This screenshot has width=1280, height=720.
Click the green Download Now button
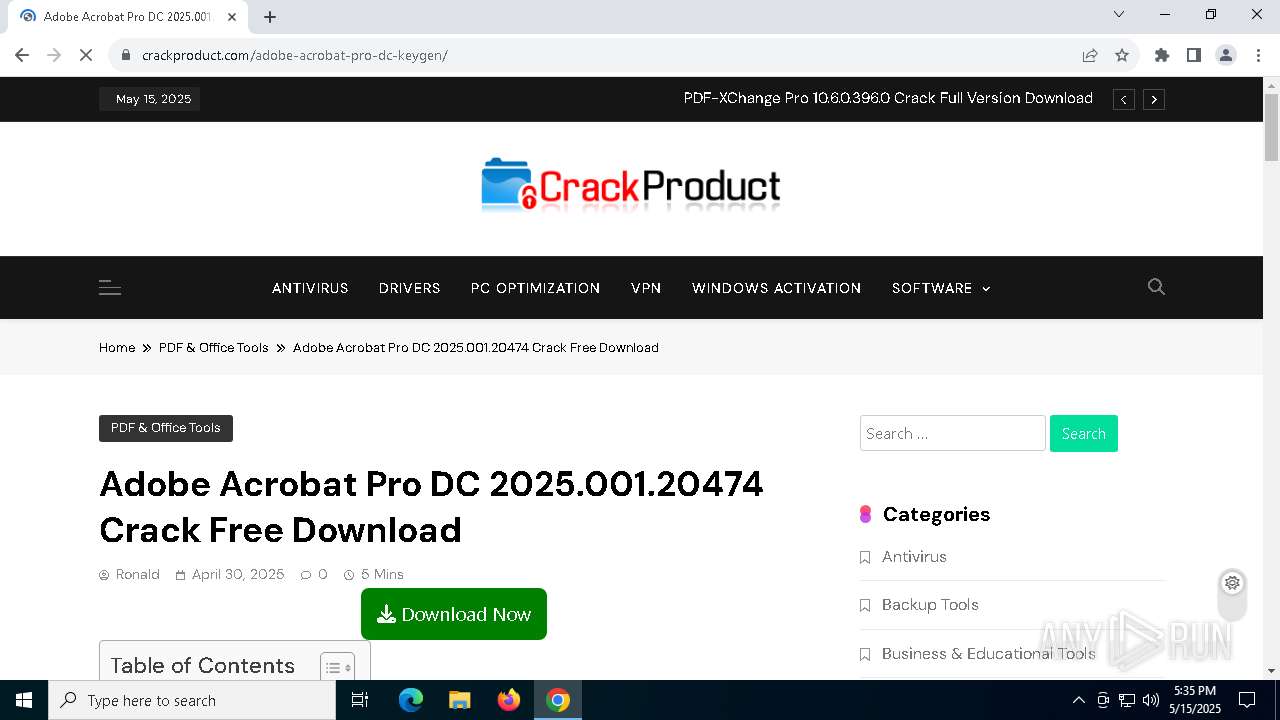[454, 614]
